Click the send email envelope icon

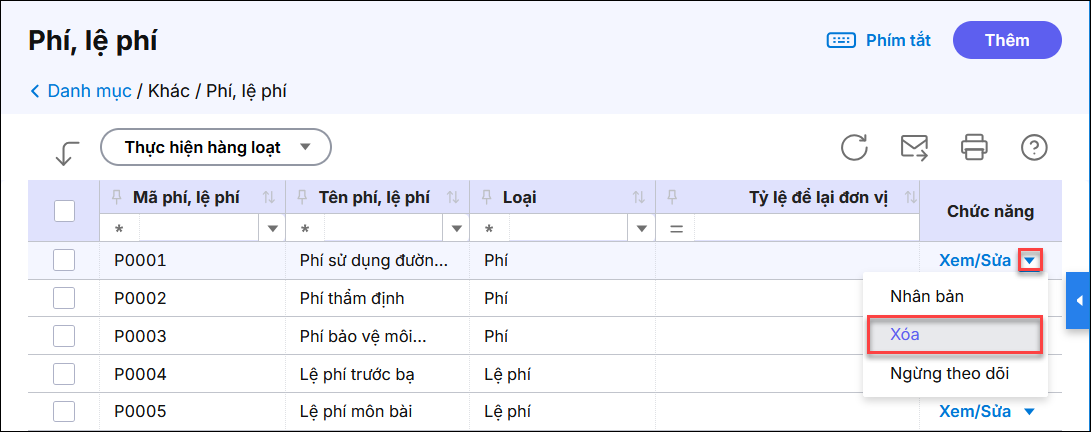(x=914, y=148)
